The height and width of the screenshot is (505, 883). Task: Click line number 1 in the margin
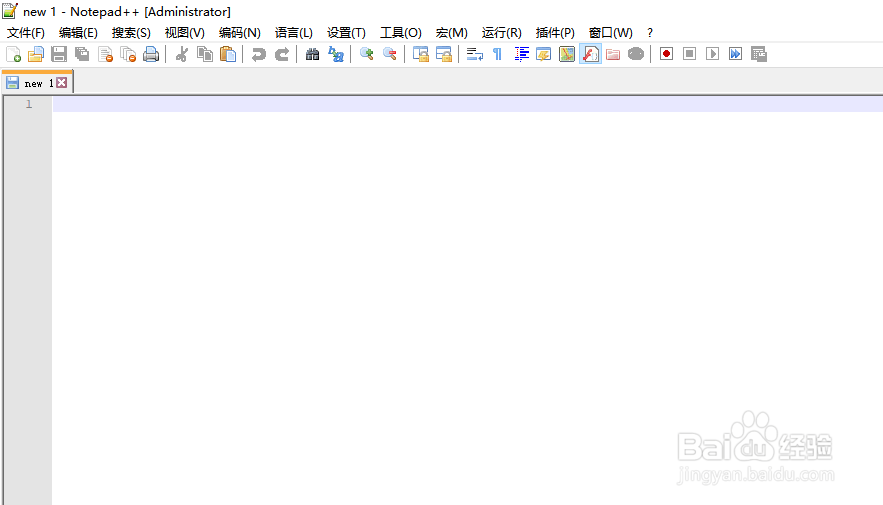(29, 104)
